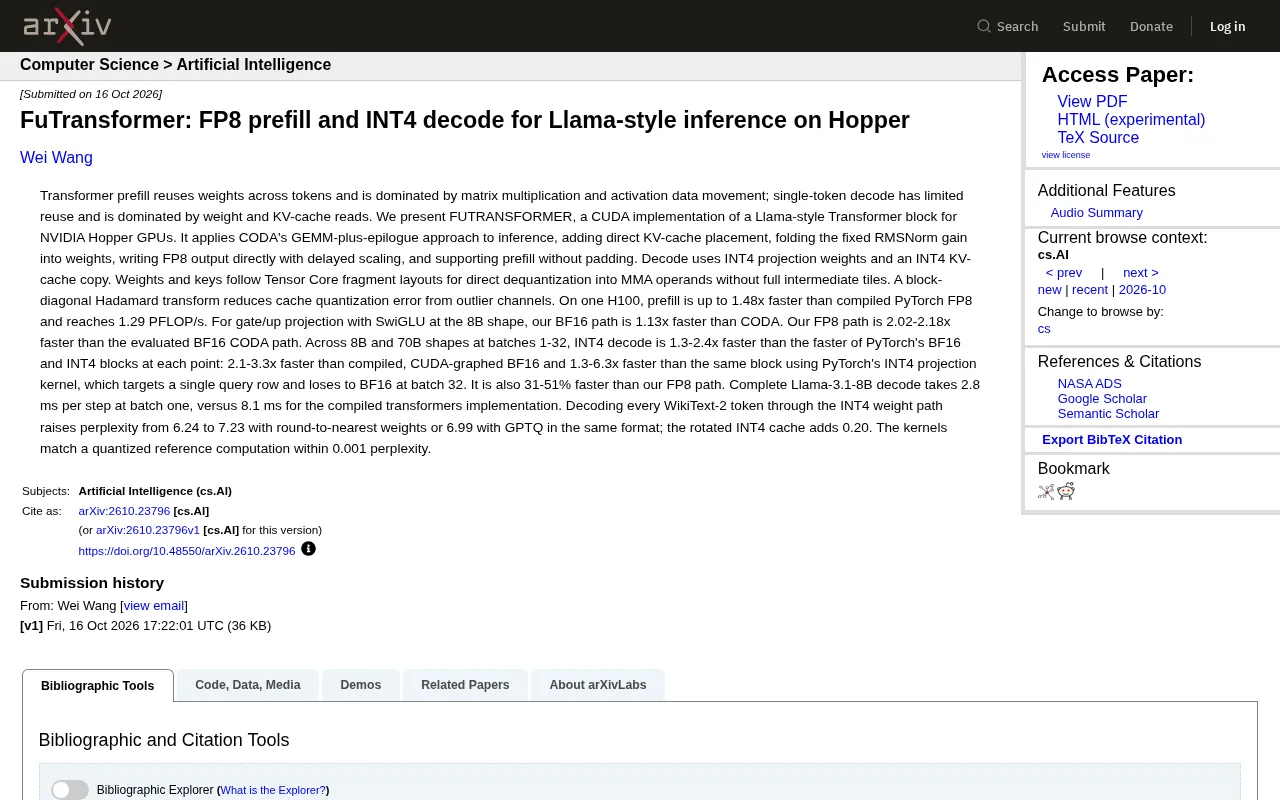Switch to About arXivLabs tab
Screen dimensions: 1280x800
coord(598,685)
